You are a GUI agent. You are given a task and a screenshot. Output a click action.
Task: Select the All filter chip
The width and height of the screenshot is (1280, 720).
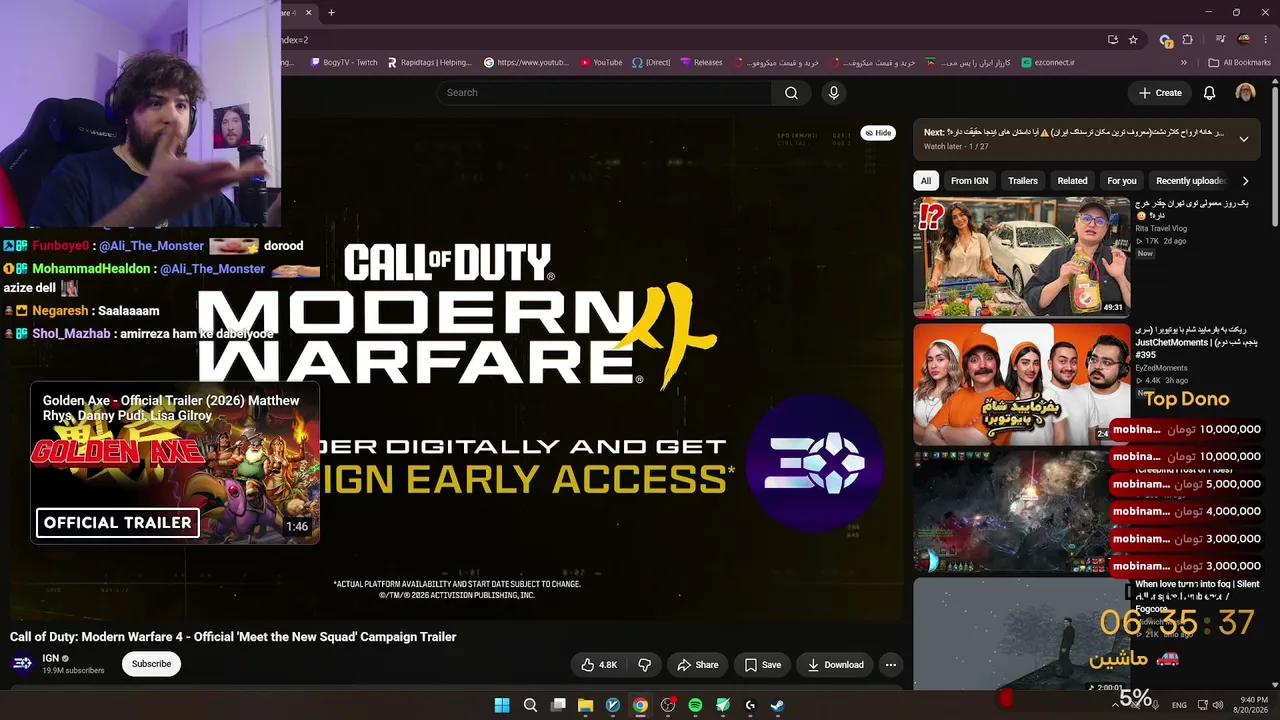pos(926,181)
